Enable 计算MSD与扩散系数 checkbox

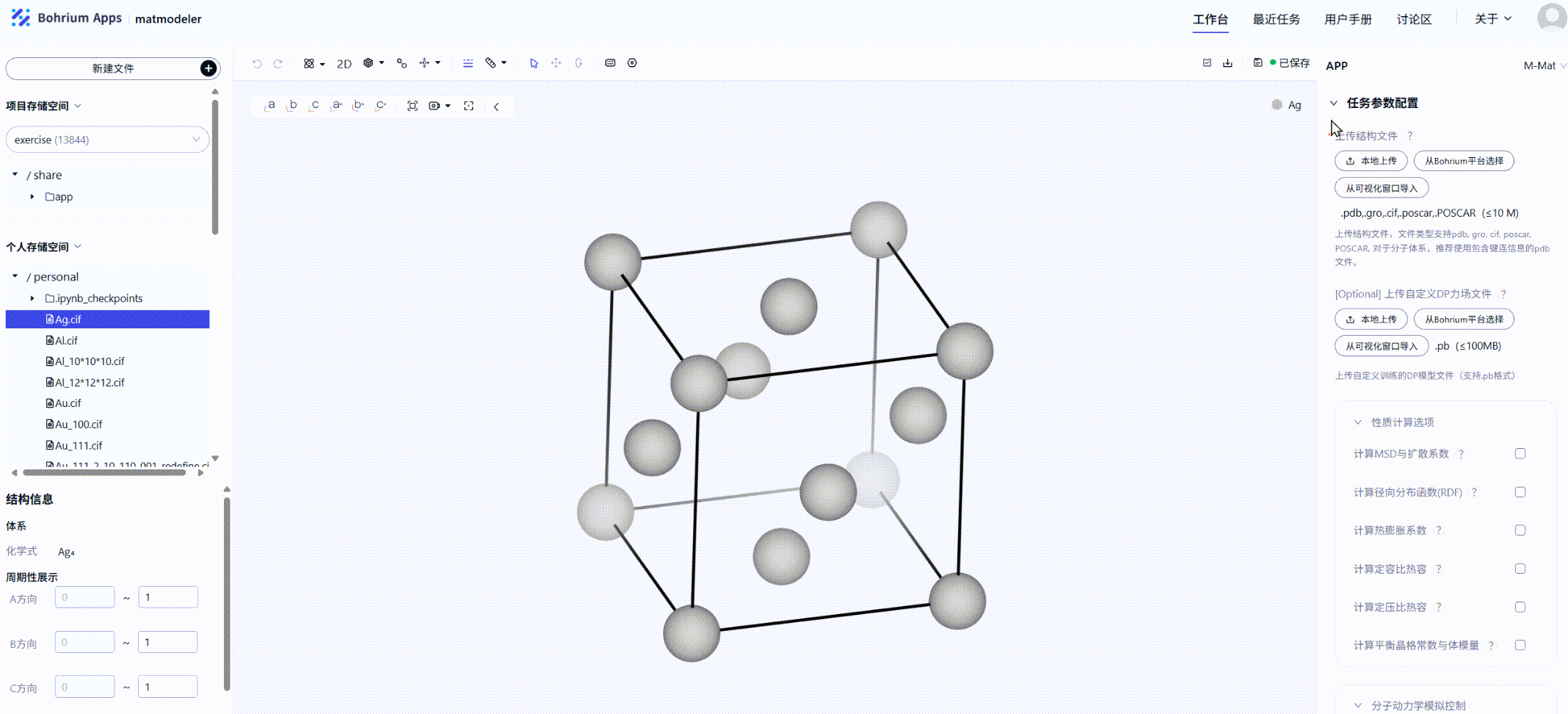pyautogui.click(x=1520, y=454)
